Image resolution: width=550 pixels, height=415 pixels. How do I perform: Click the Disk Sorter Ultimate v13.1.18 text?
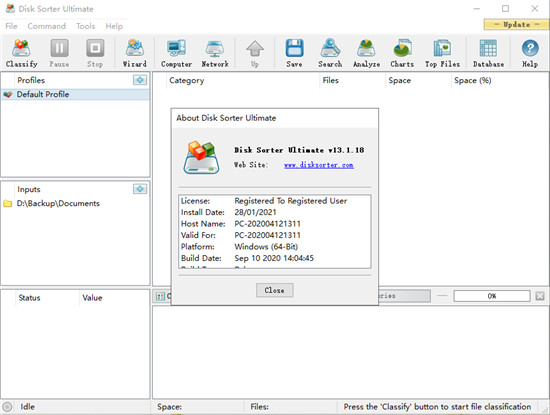coord(299,150)
